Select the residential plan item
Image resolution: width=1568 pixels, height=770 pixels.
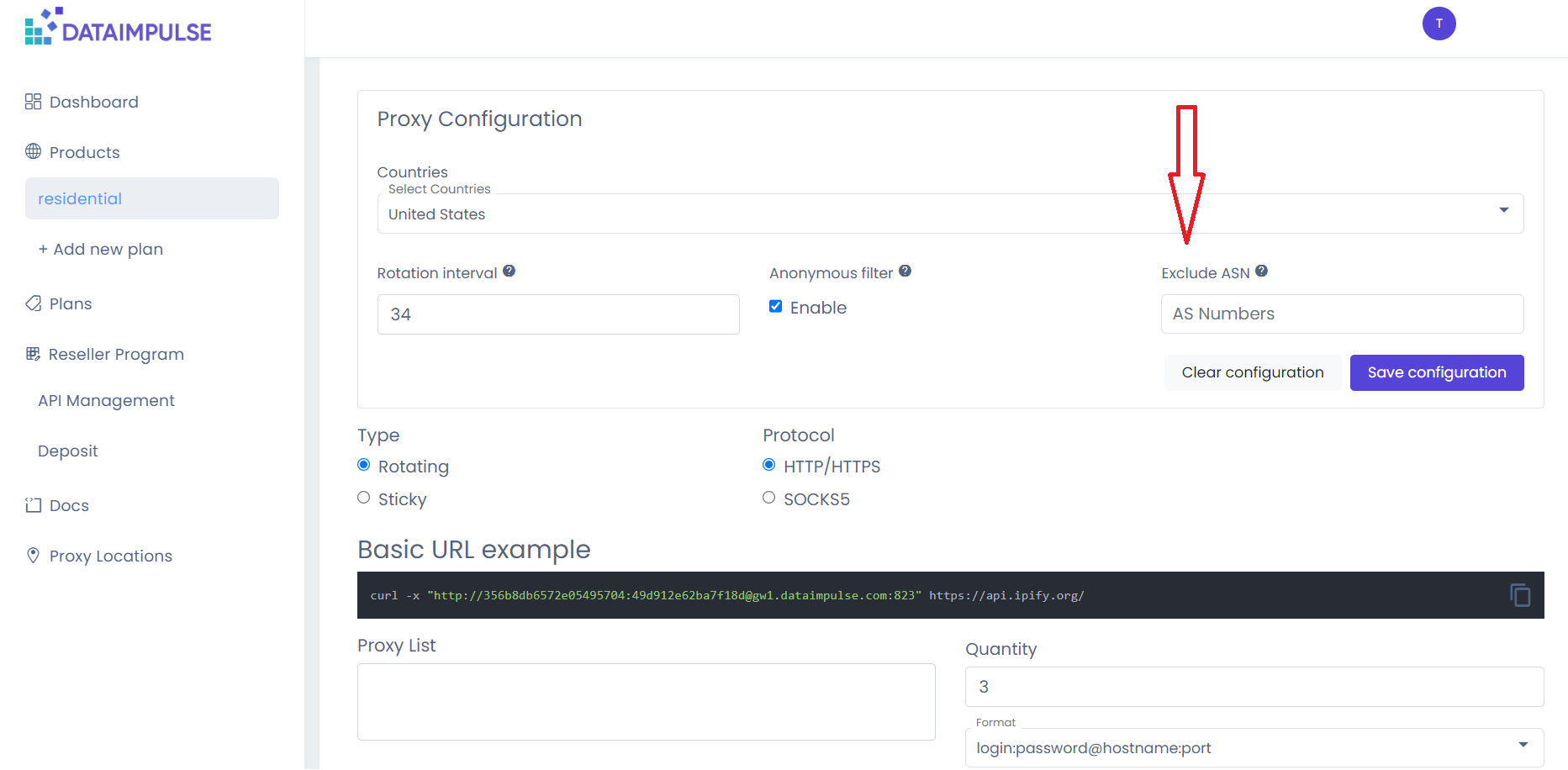152,198
